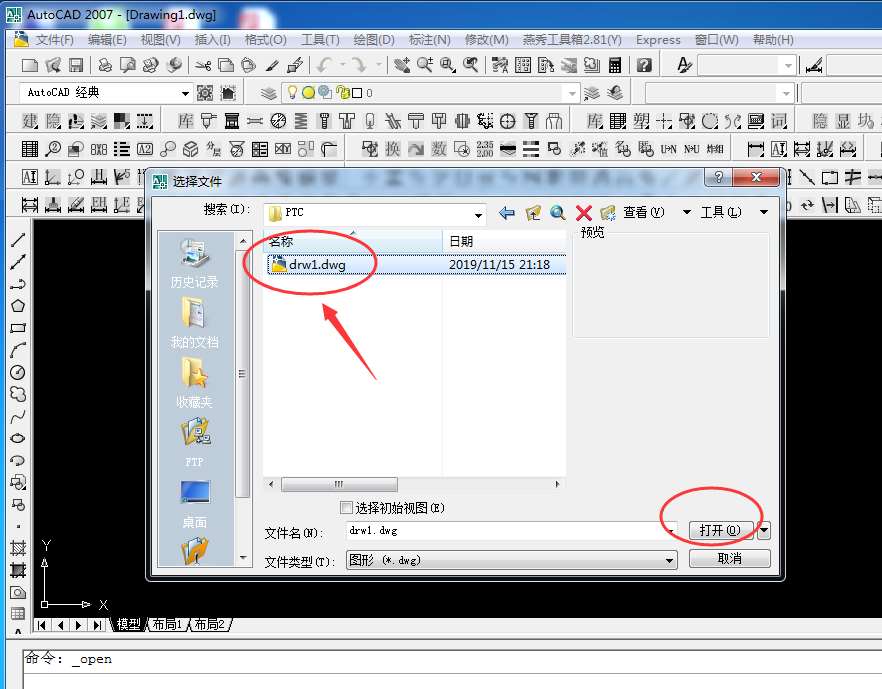Click the Match Properties brush icon

pyautogui.click(x=272, y=65)
